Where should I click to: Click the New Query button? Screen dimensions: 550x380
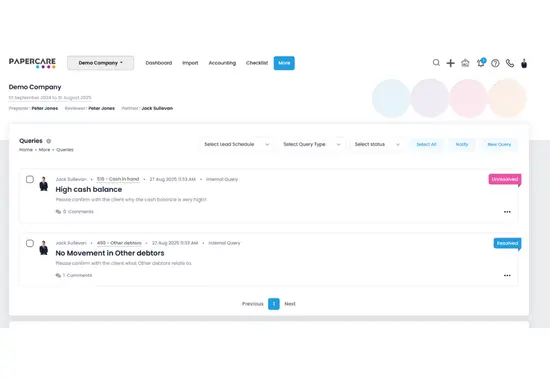(499, 144)
